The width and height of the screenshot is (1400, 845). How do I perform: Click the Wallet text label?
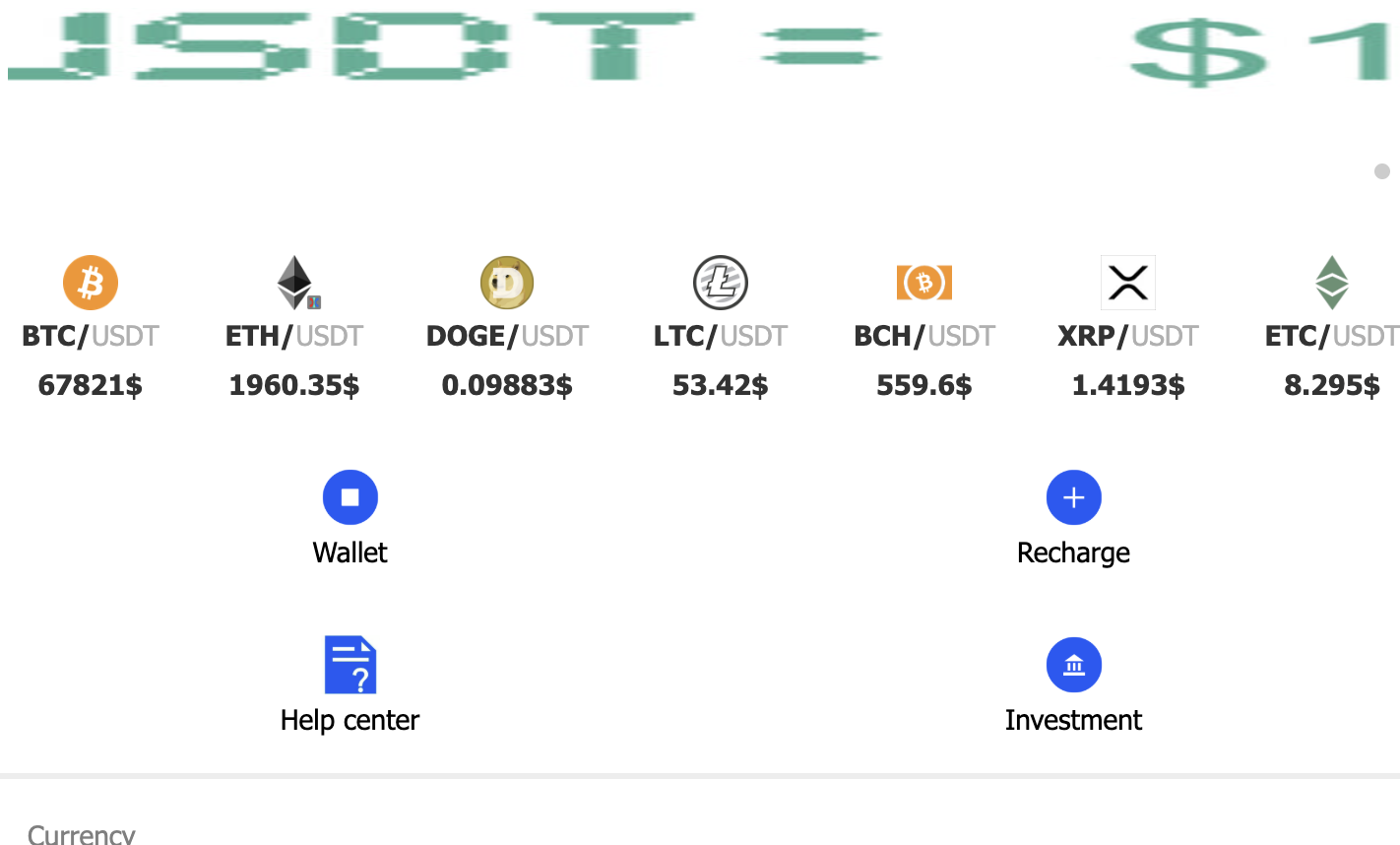(x=350, y=552)
